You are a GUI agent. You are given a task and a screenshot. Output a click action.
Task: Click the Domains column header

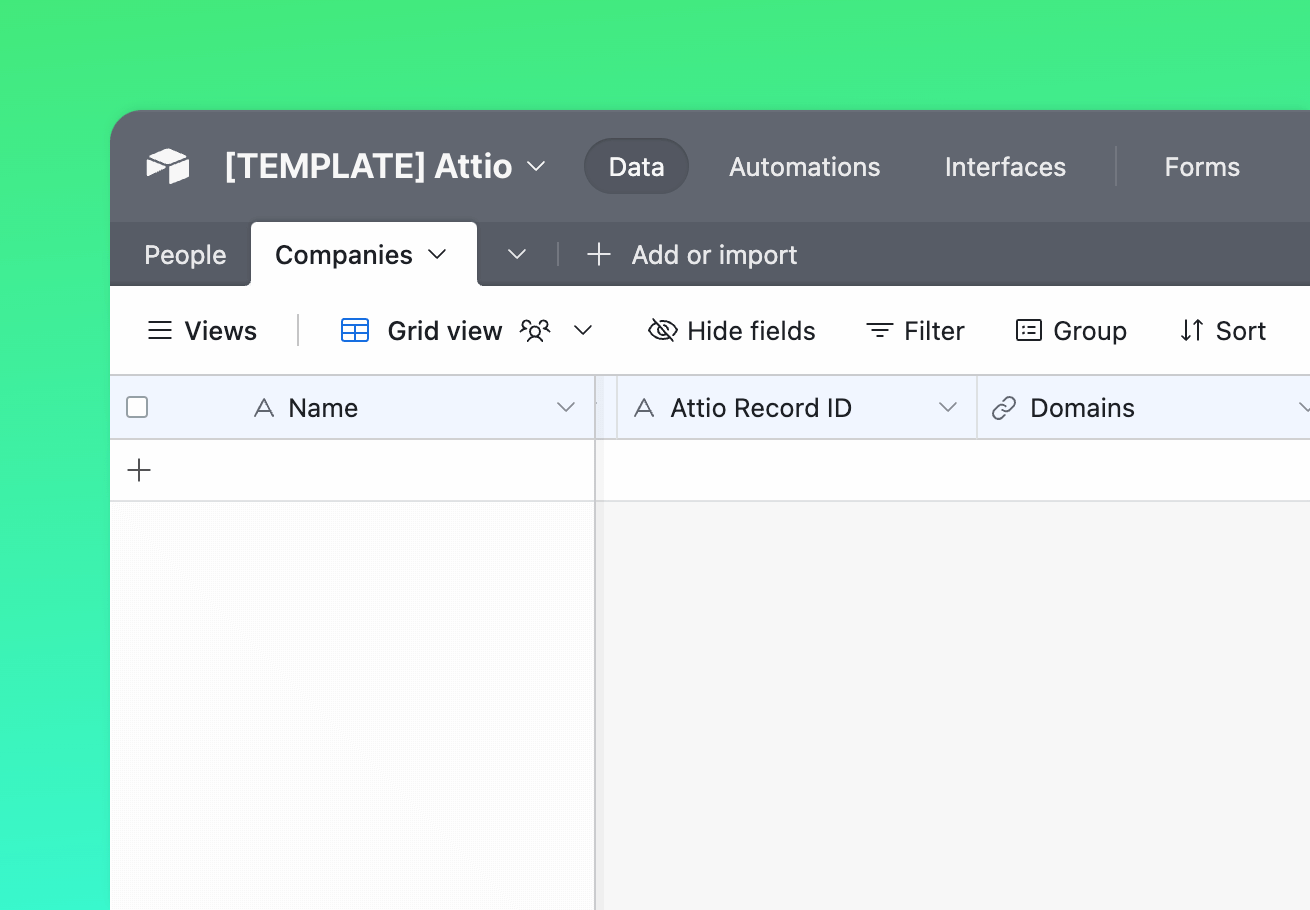click(x=1144, y=408)
